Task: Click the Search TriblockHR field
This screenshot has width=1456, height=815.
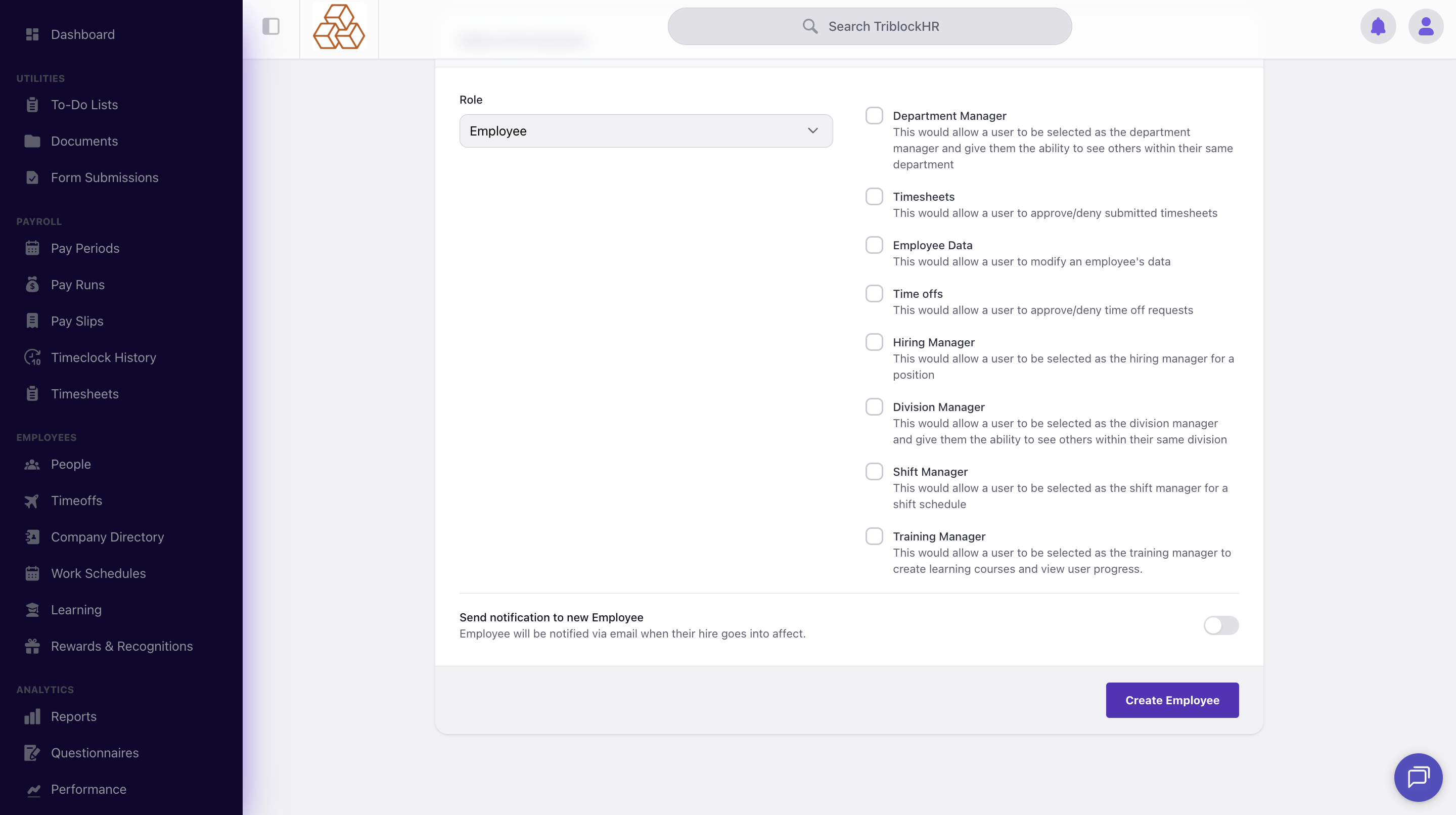Action: (870, 27)
